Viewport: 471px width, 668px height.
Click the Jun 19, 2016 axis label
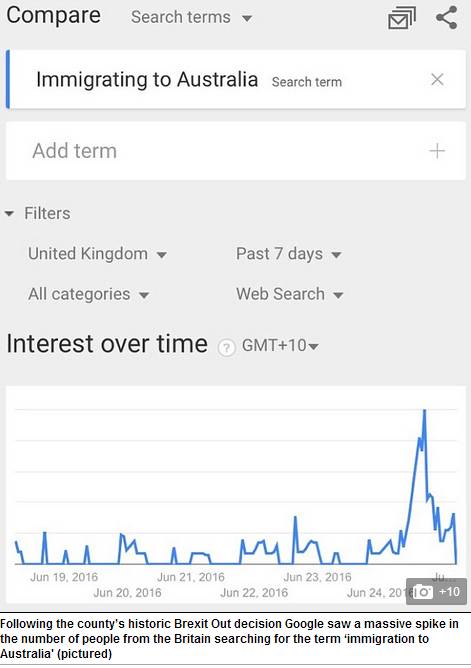pyautogui.click(x=64, y=577)
